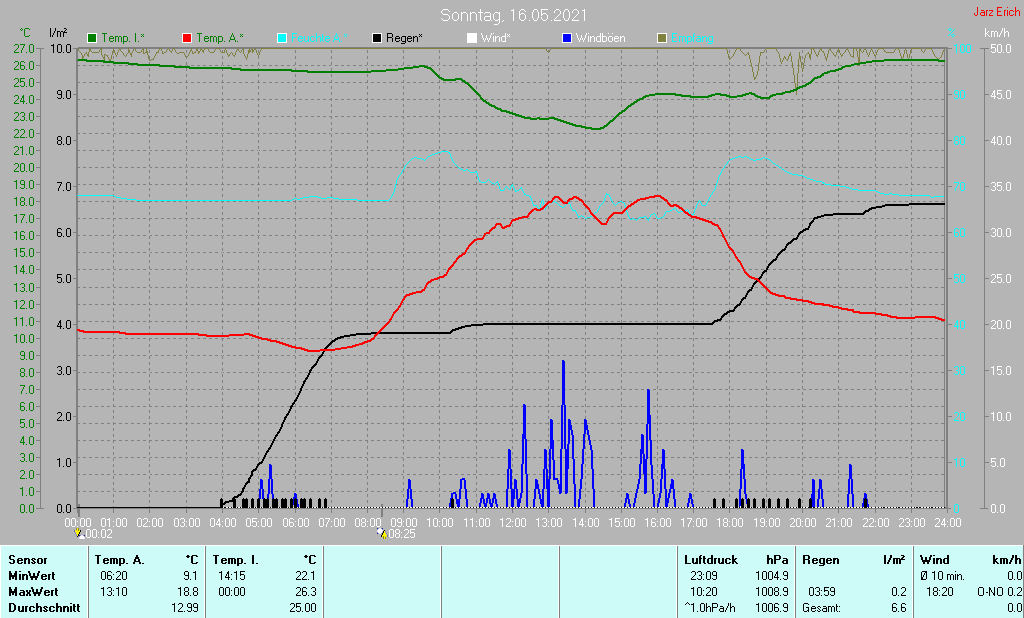The width and height of the screenshot is (1024, 618).
Task: Click the Sensor header in data table
Action: tap(28, 560)
